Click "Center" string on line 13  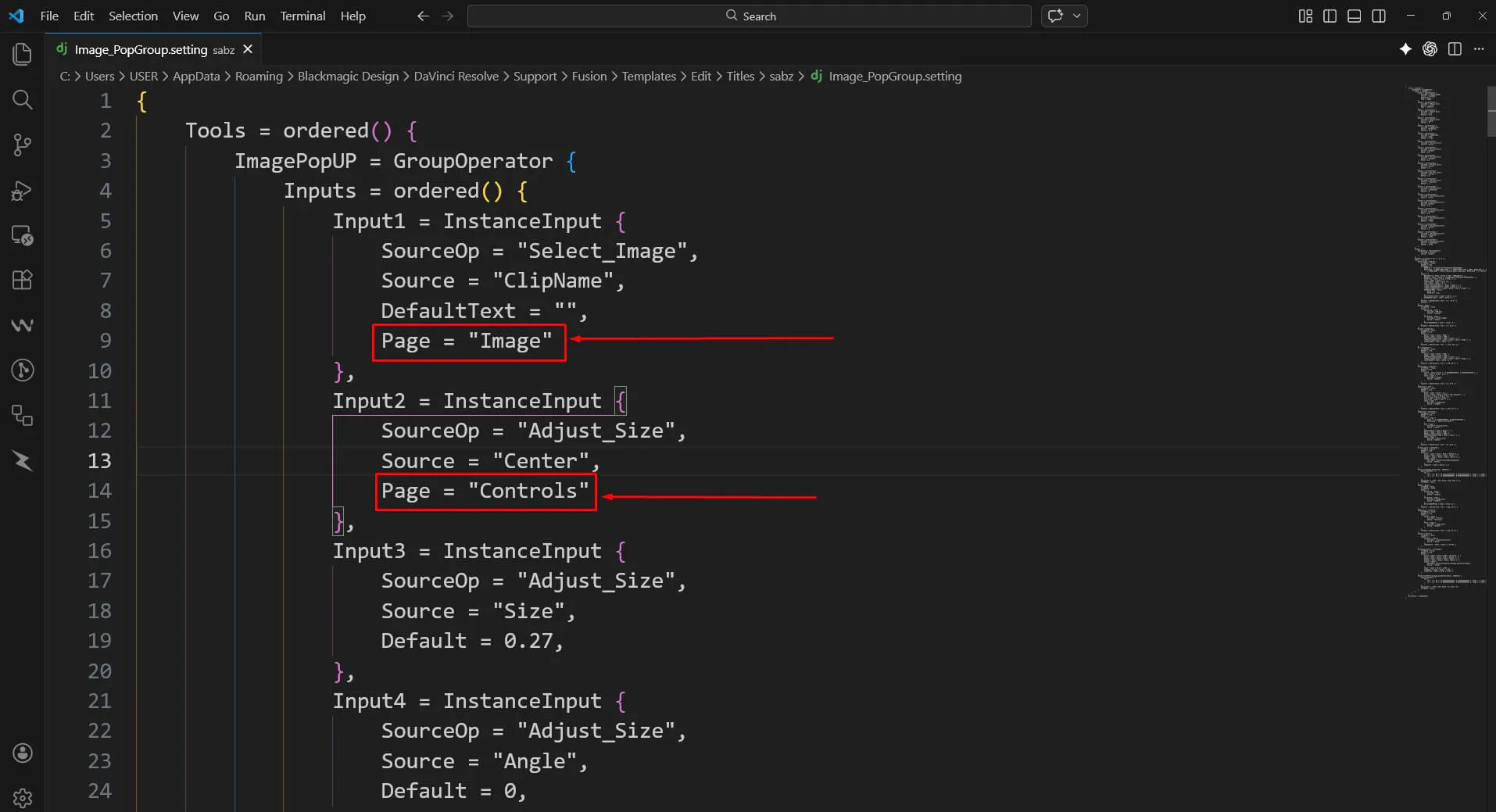click(x=540, y=461)
